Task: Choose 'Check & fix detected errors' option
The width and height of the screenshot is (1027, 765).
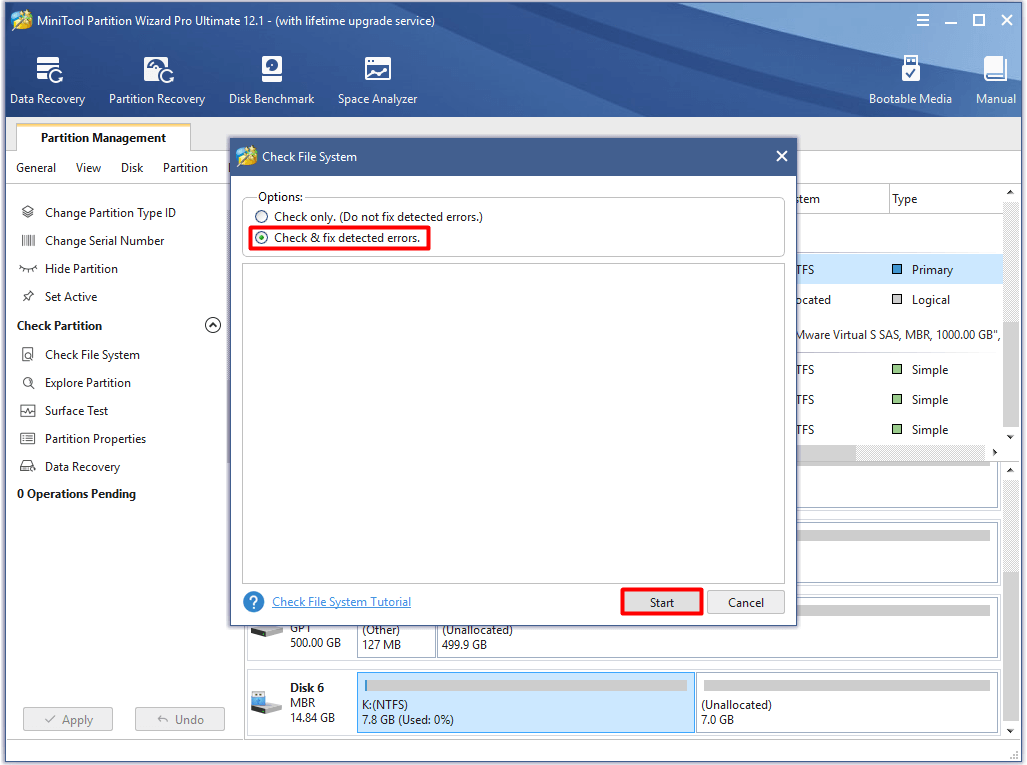Action: (262, 238)
